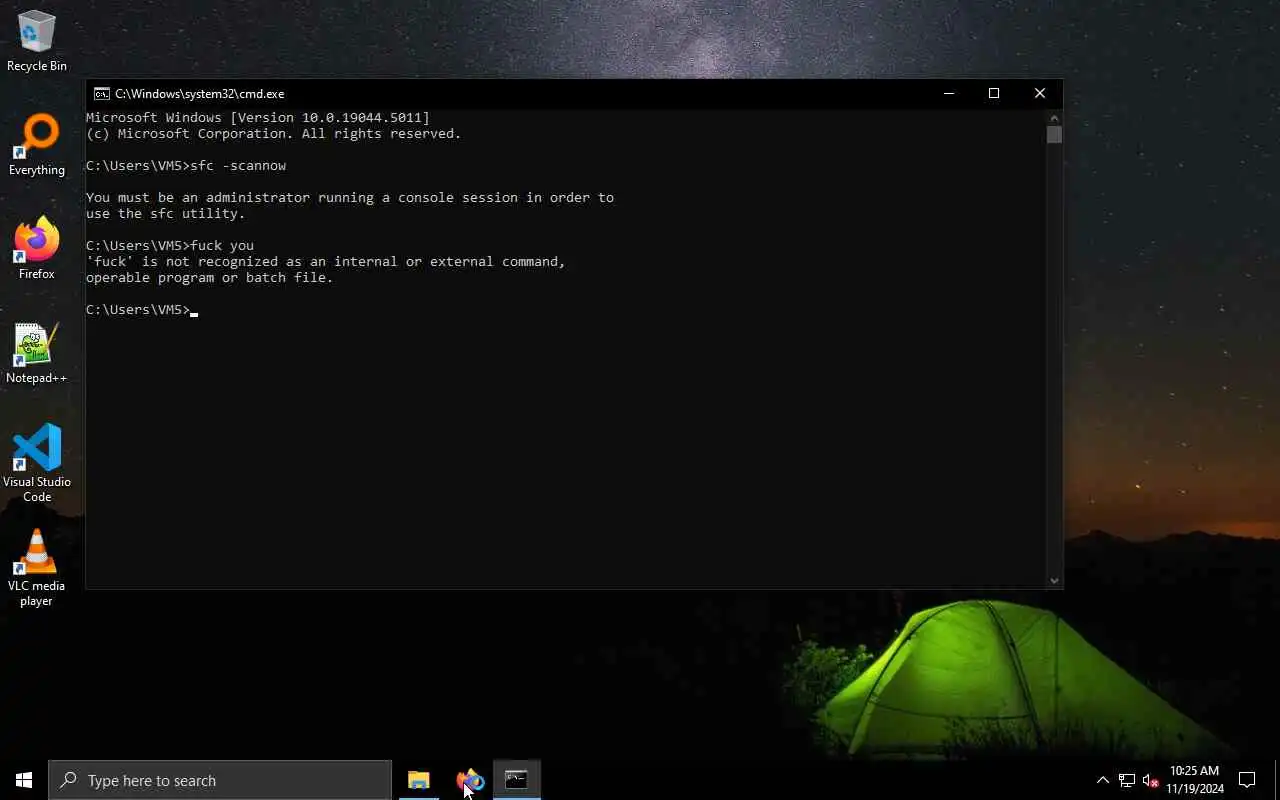This screenshot has height=800, width=1280.
Task: Click the 'operable program or batch file.' line
Action: pyautogui.click(x=210, y=278)
